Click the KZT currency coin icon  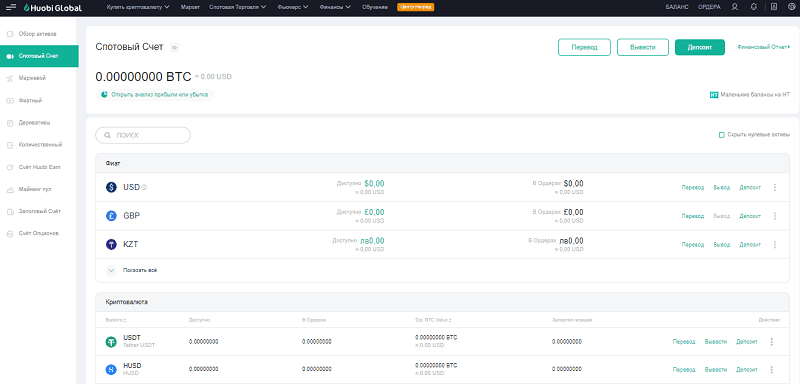tap(111, 244)
